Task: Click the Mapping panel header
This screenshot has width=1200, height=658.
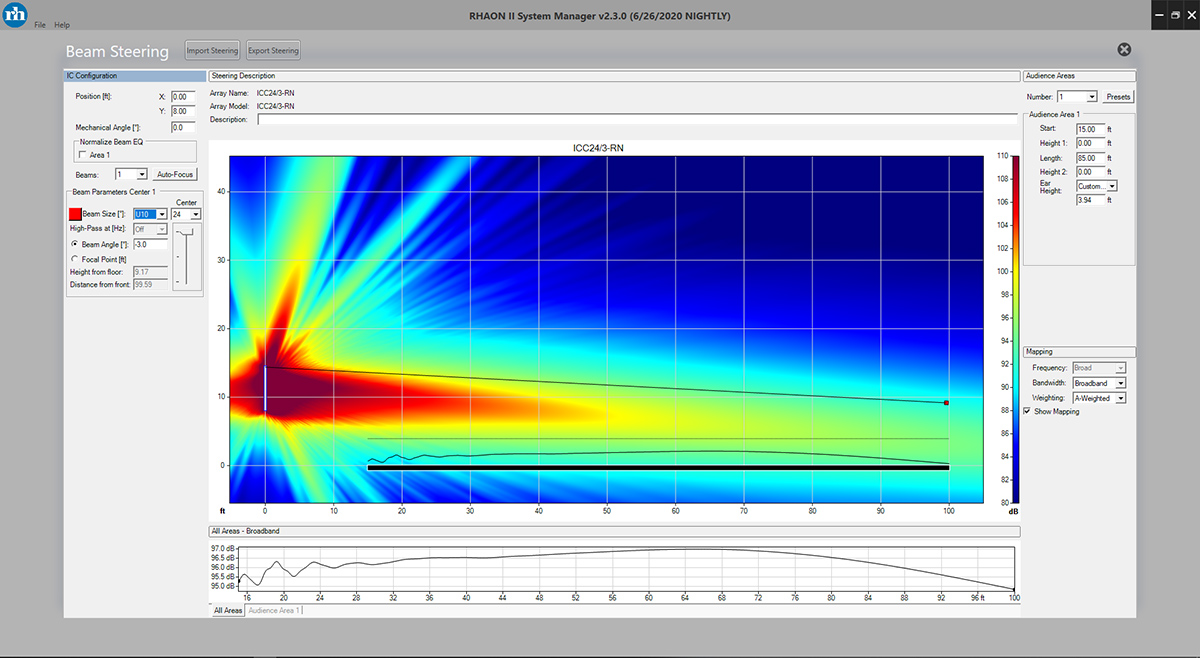Action: coord(1079,351)
